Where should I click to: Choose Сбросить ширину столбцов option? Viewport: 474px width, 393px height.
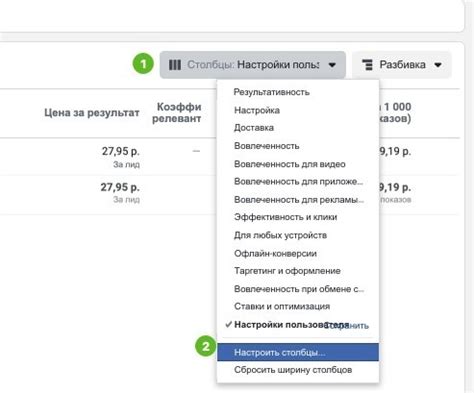(298, 370)
